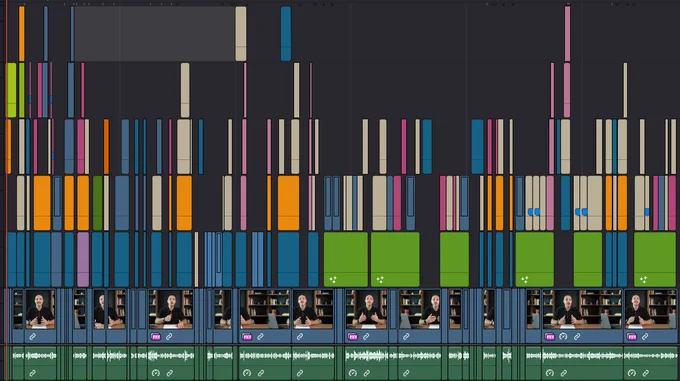The image size is (680, 381).
Task: Click the last retime speed icon on the audio track
Action: click(x=632, y=373)
